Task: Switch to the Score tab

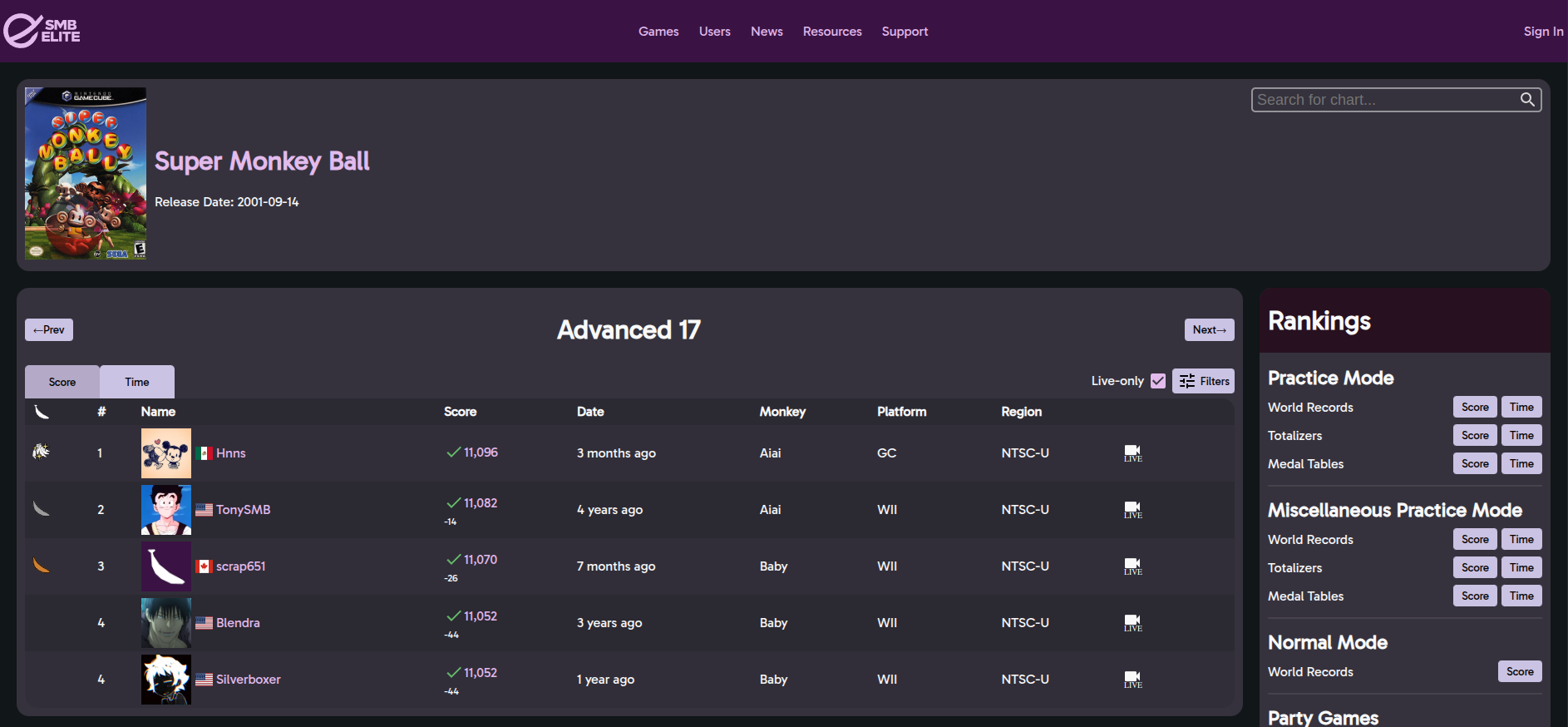Action: (x=62, y=382)
